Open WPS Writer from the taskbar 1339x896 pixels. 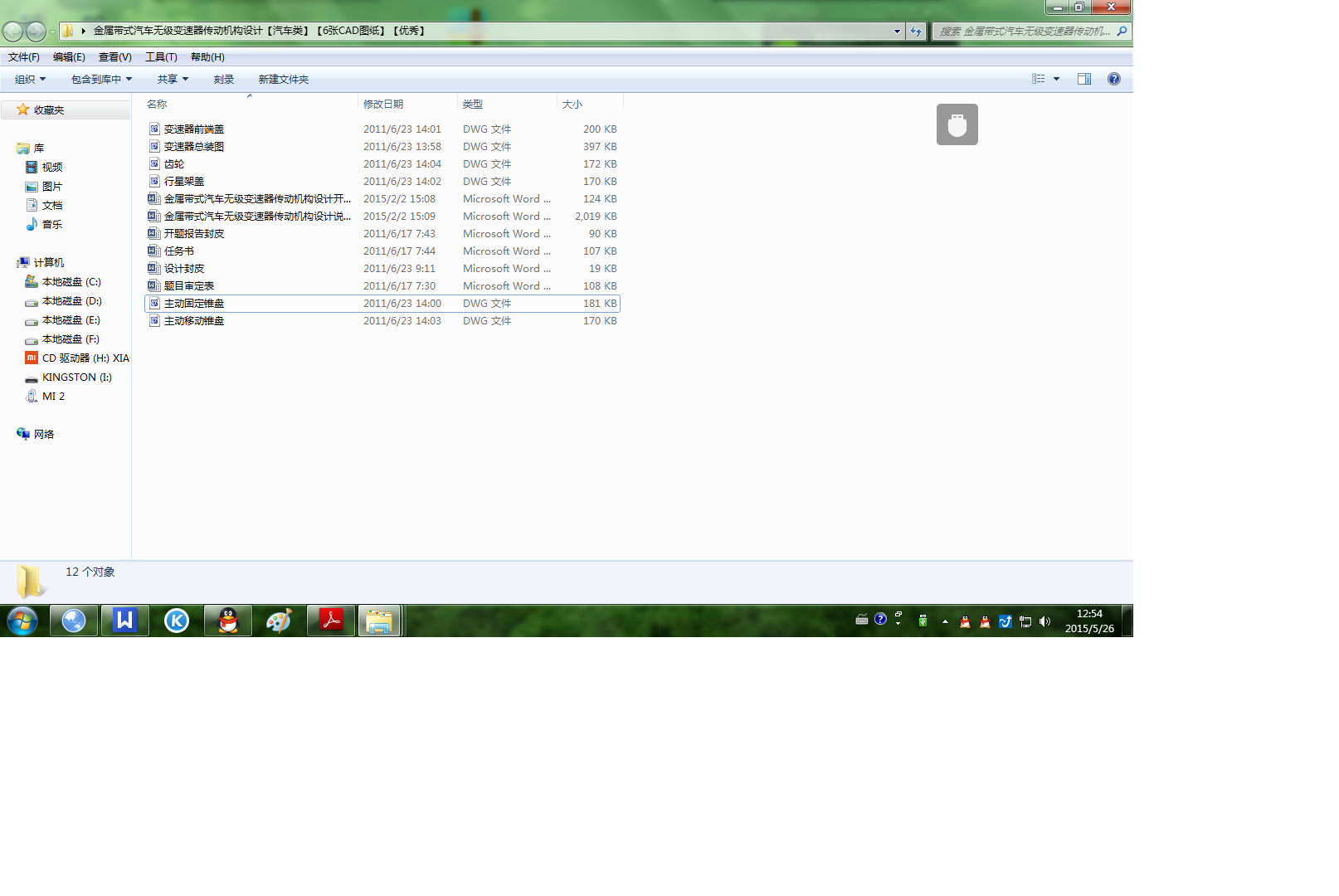(x=125, y=621)
